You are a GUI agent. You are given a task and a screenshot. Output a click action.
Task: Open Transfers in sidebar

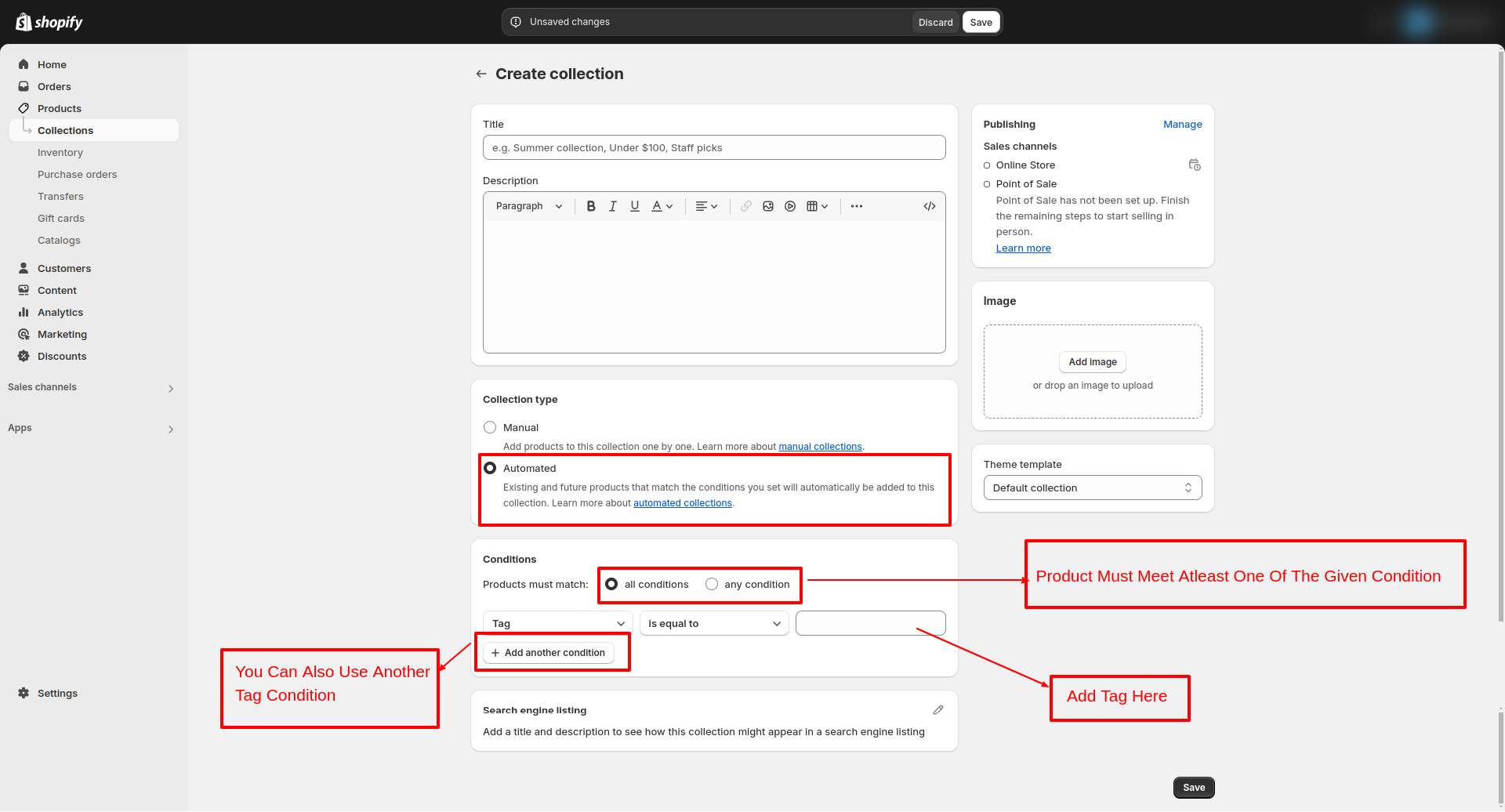click(60, 196)
